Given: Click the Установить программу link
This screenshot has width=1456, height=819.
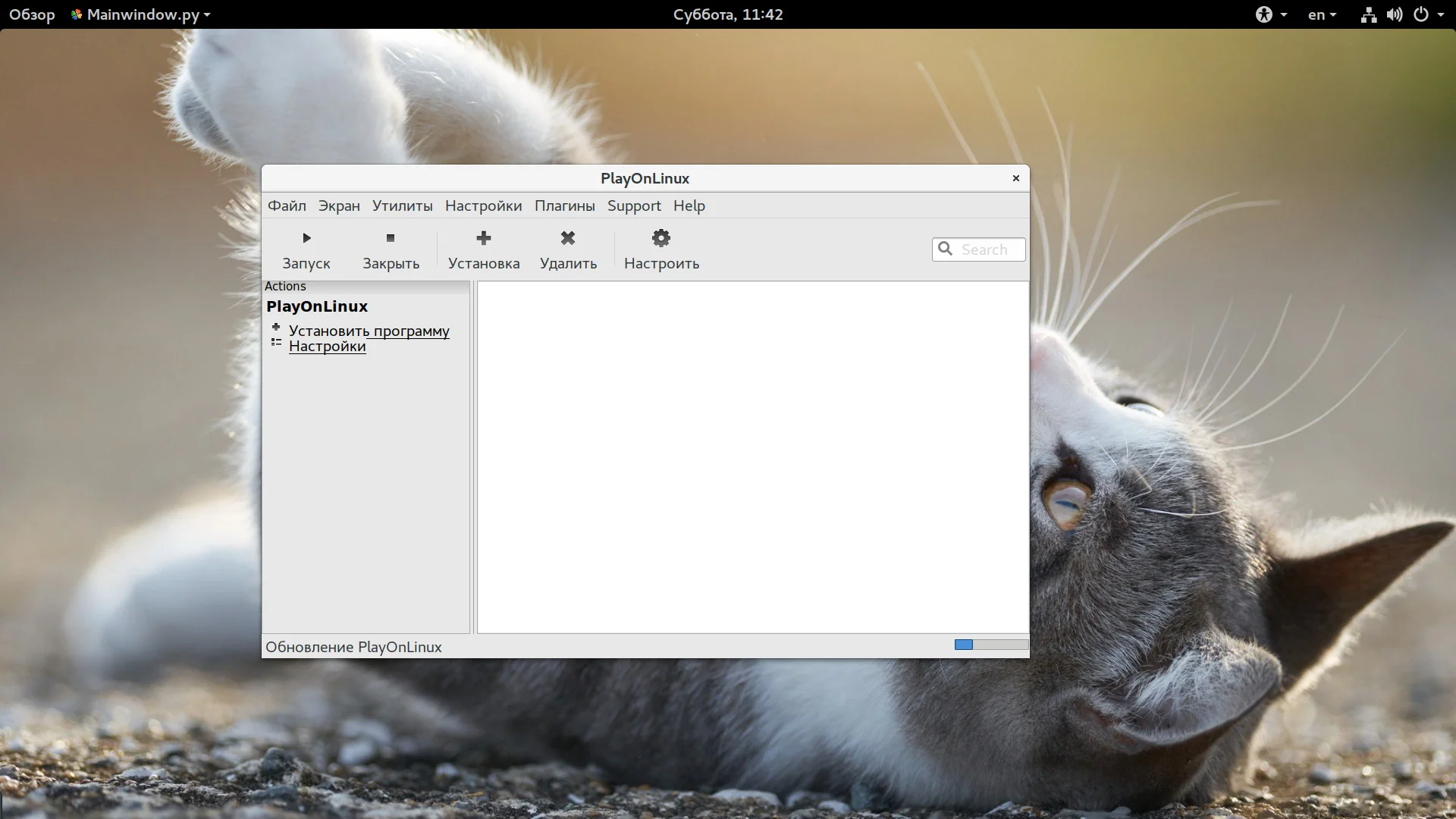Looking at the screenshot, I should (x=369, y=331).
